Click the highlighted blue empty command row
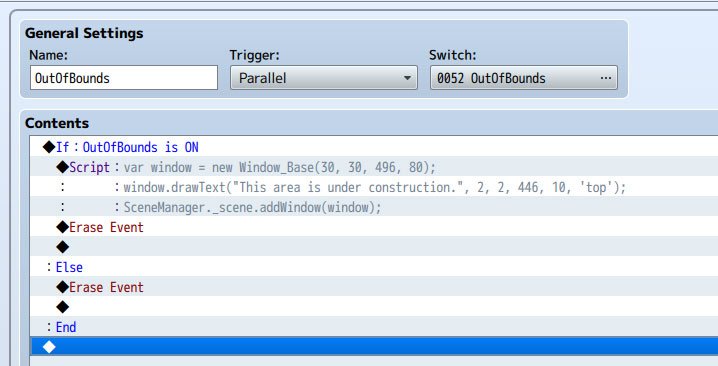 pos(374,347)
